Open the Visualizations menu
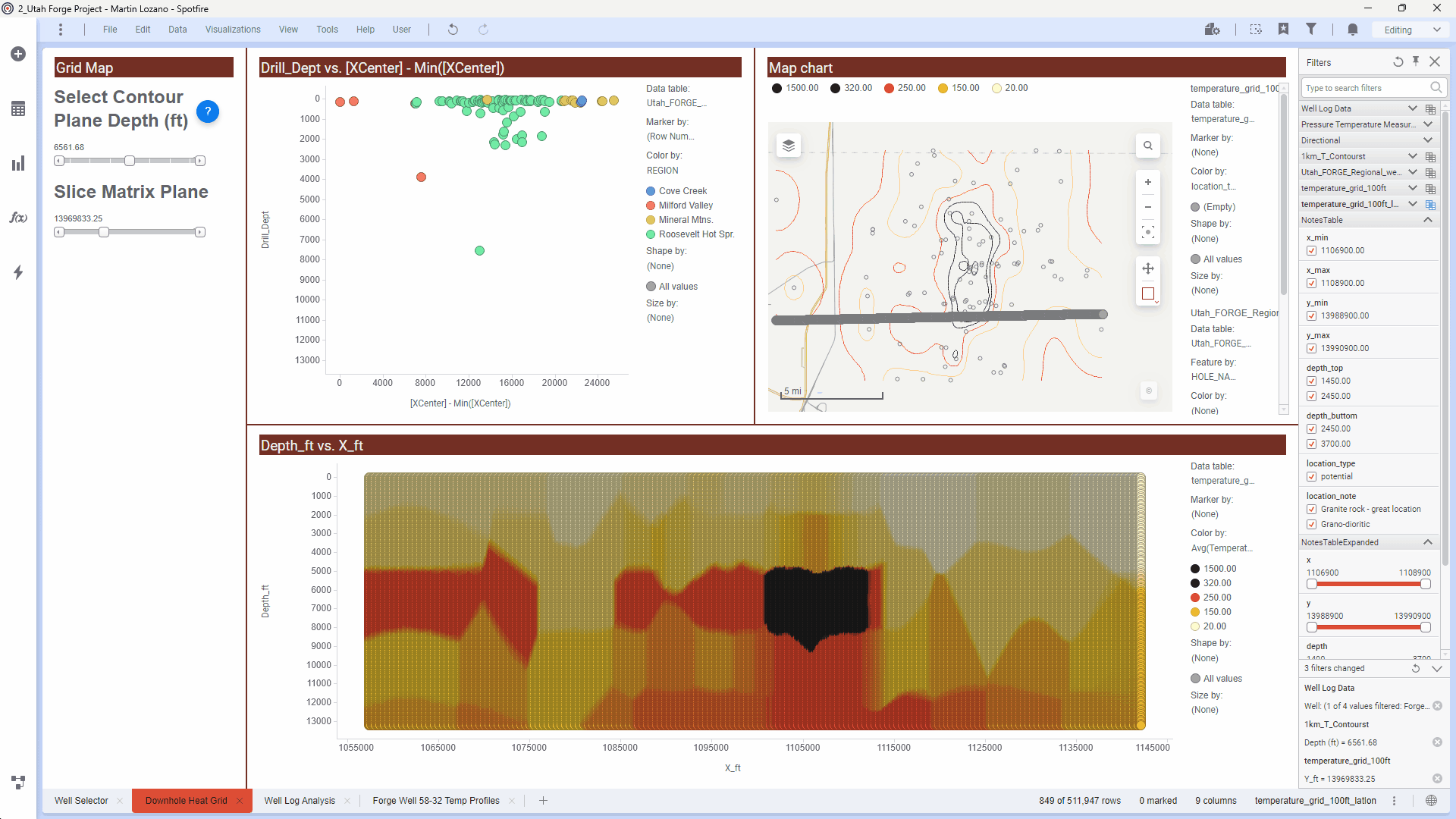Viewport: 1456px width, 819px height. tap(232, 29)
